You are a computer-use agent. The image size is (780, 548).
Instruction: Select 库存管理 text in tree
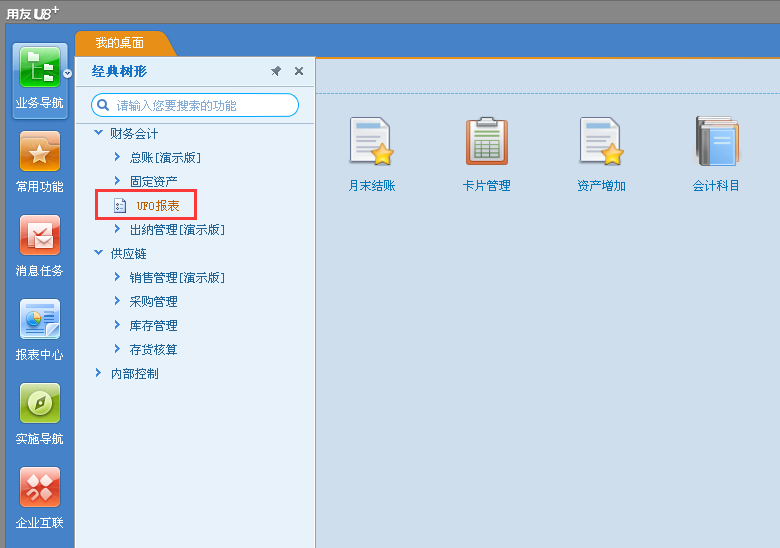coord(154,326)
